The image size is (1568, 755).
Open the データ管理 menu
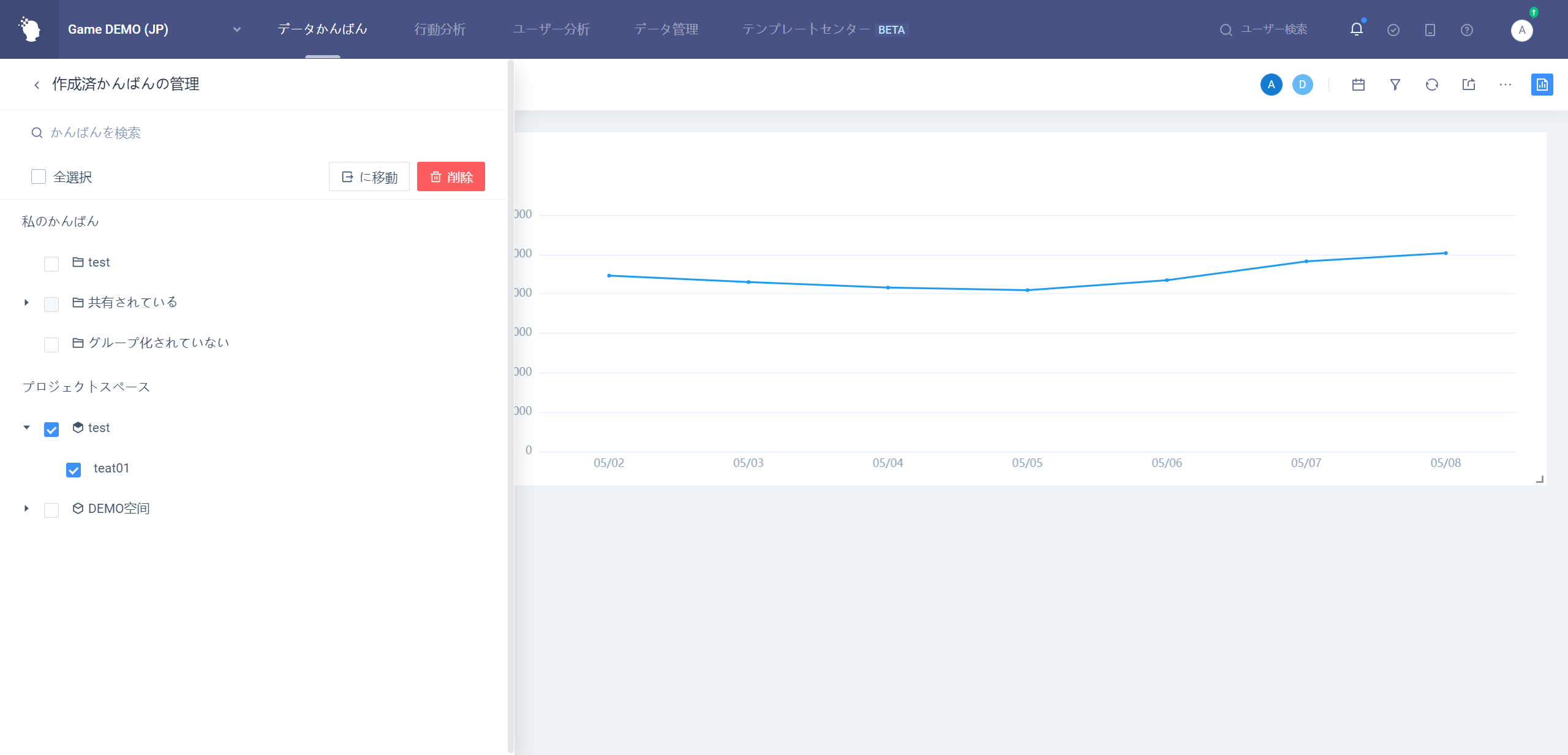pyautogui.click(x=666, y=29)
